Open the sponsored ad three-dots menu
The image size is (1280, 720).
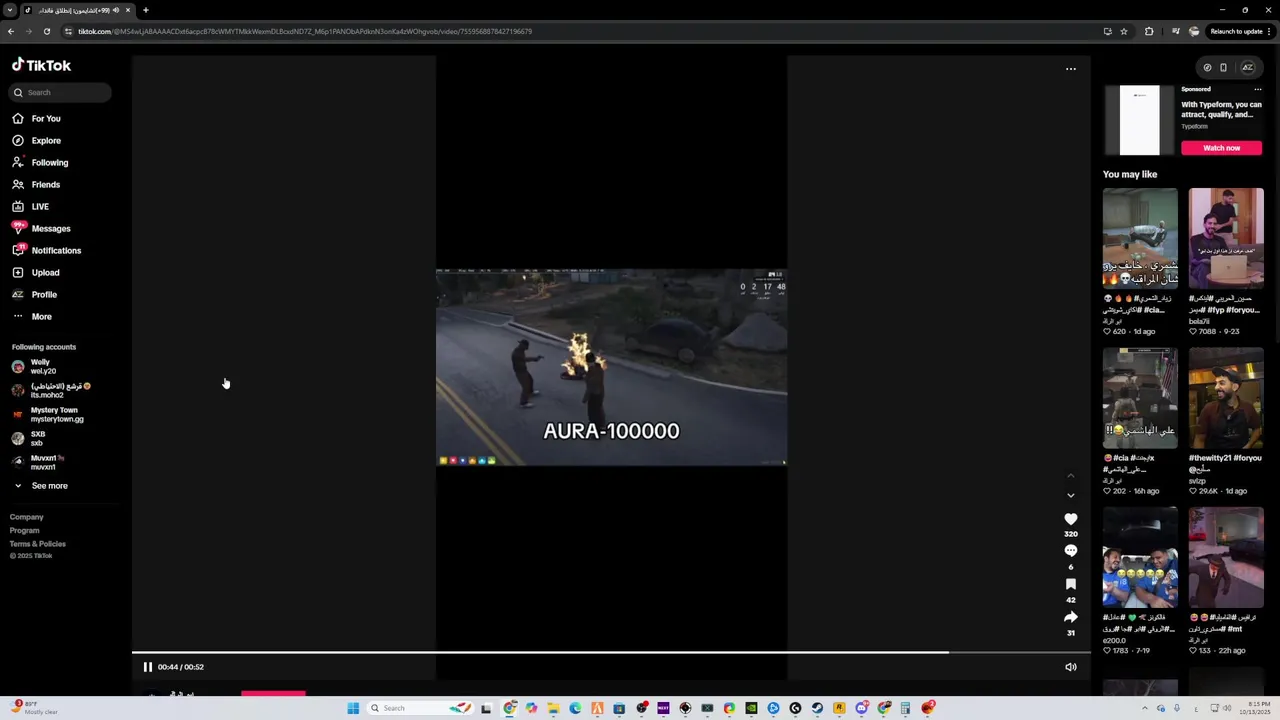click(1258, 89)
